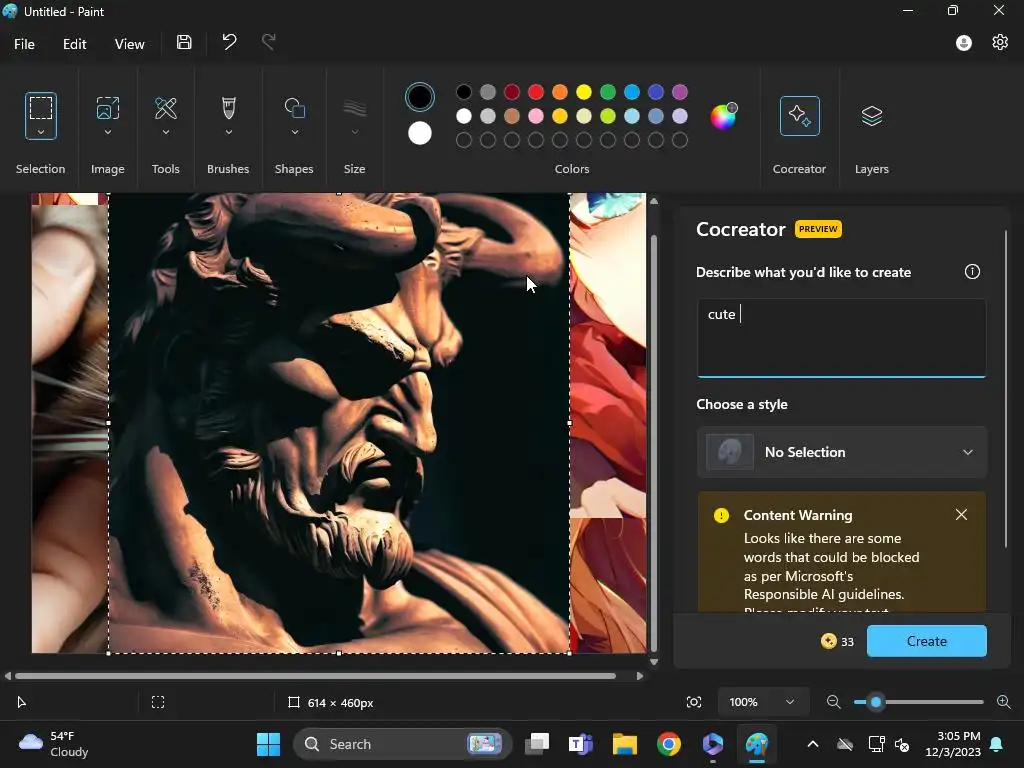This screenshot has height=768, width=1024.
Task: Expand the Shapes options chevron
Action: [x=295, y=132]
